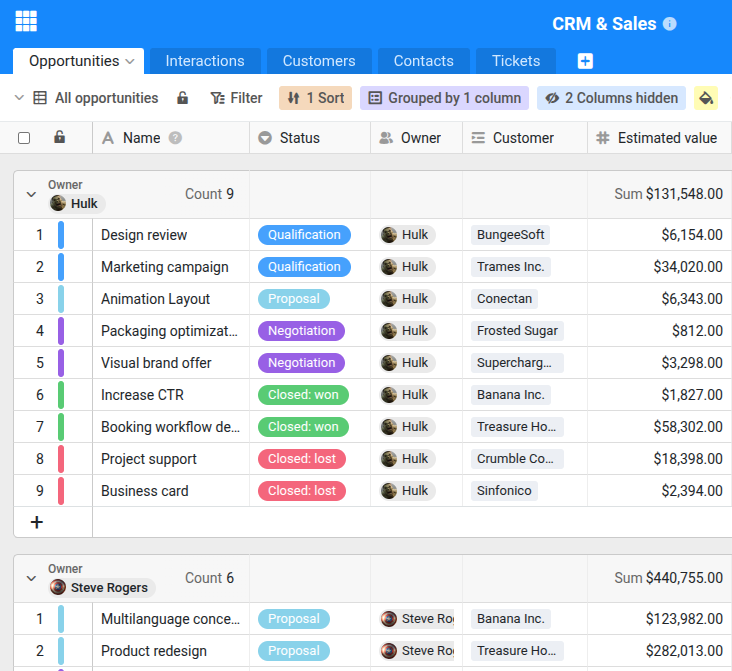This screenshot has height=671, width=732.
Task: Open Closed: lost status of Business card
Action: (302, 491)
